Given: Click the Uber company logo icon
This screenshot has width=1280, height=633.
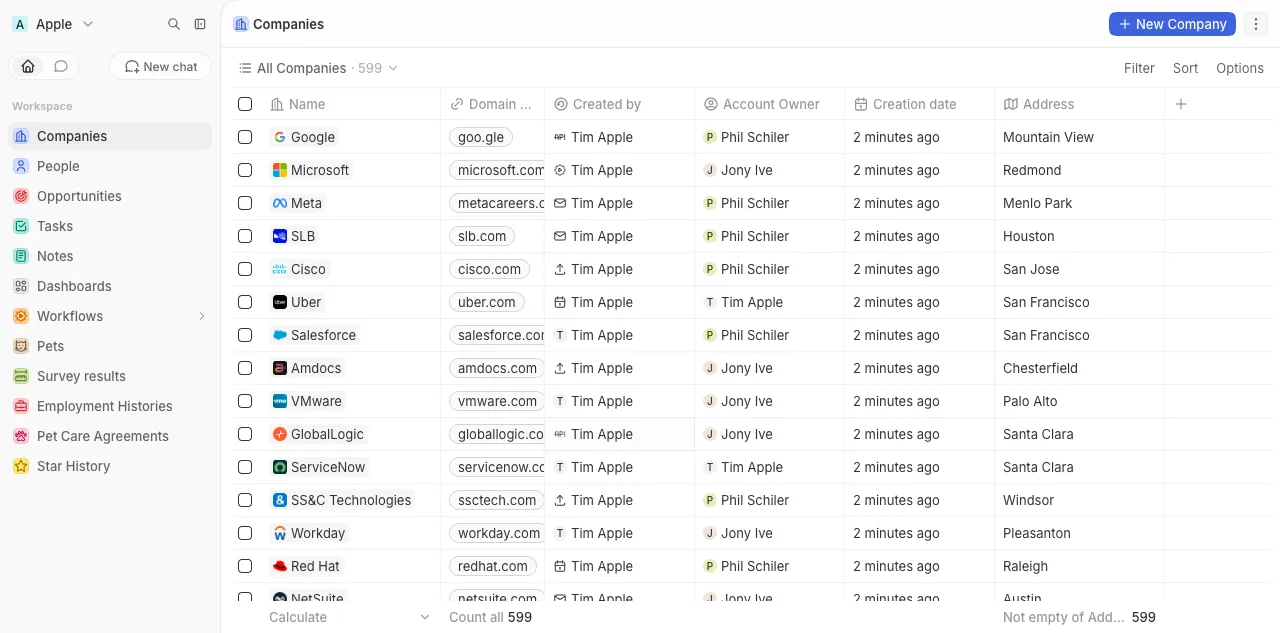Looking at the screenshot, I should click(280, 302).
